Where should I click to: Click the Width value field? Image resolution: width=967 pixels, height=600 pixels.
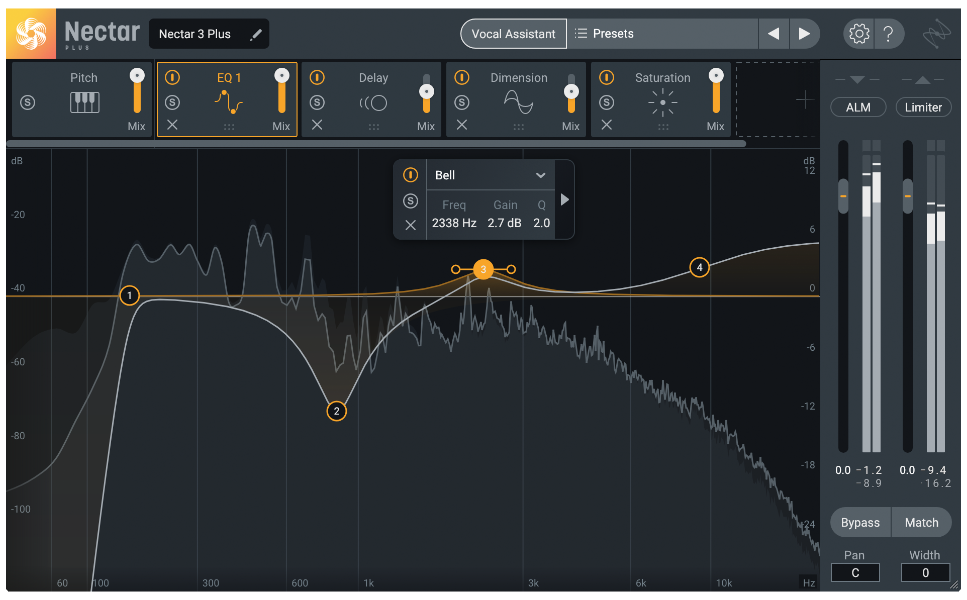coord(925,573)
